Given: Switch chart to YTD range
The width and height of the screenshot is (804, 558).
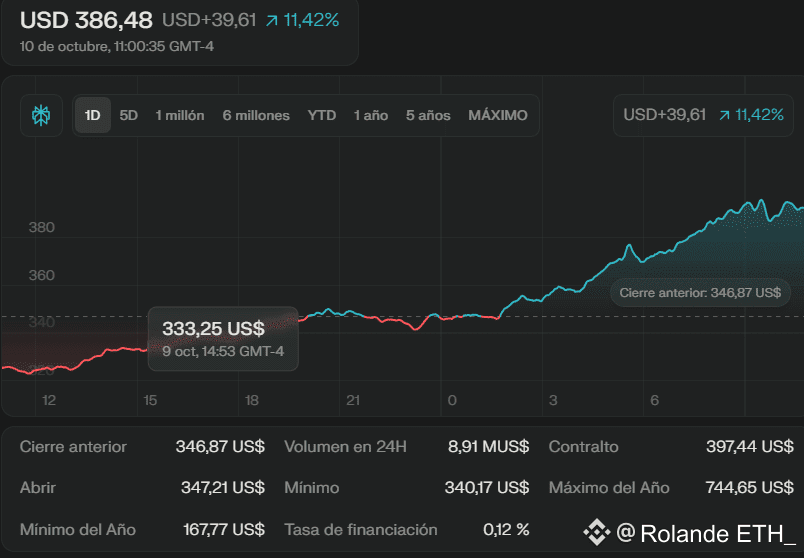Looking at the screenshot, I should [322, 115].
